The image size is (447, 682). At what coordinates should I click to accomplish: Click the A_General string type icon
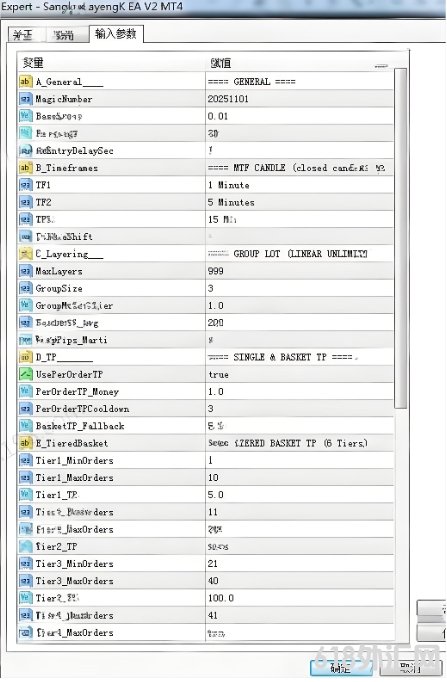click(25, 82)
